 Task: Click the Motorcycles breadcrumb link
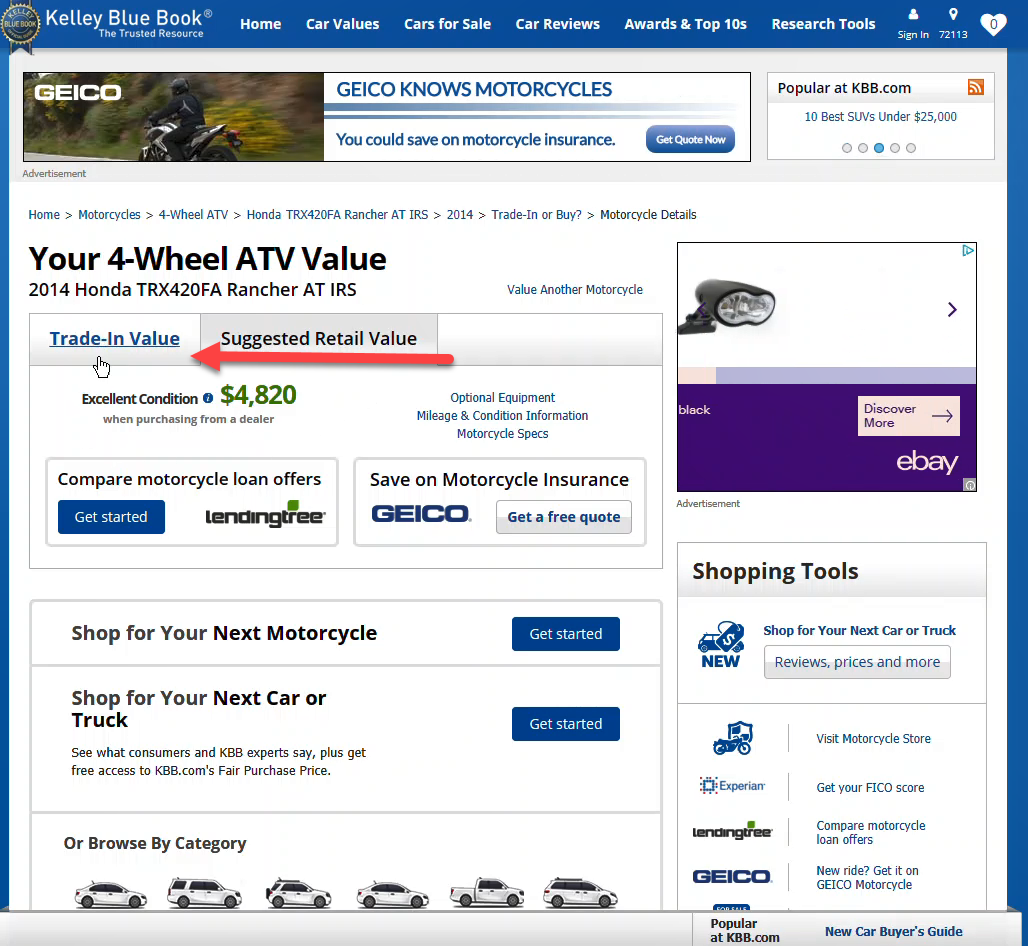109,215
